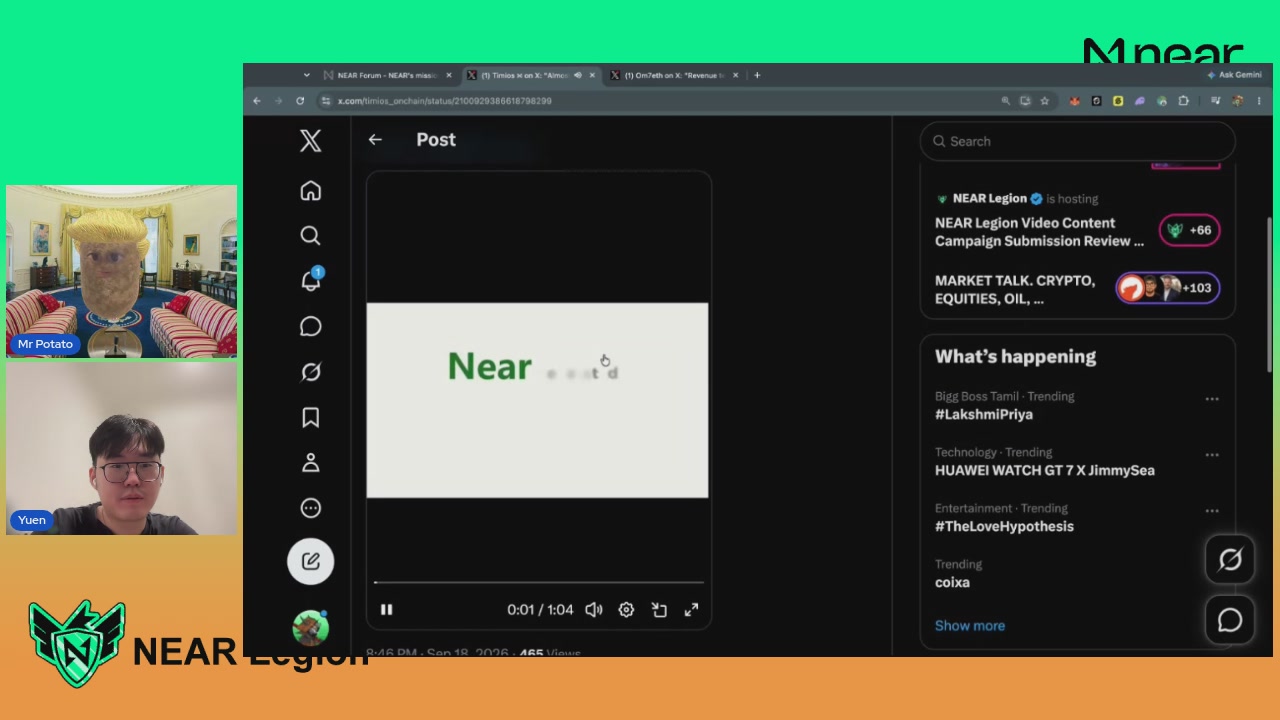This screenshot has width=1280, height=720.
Task: Click the browser forward arrow
Action: [x=278, y=101]
